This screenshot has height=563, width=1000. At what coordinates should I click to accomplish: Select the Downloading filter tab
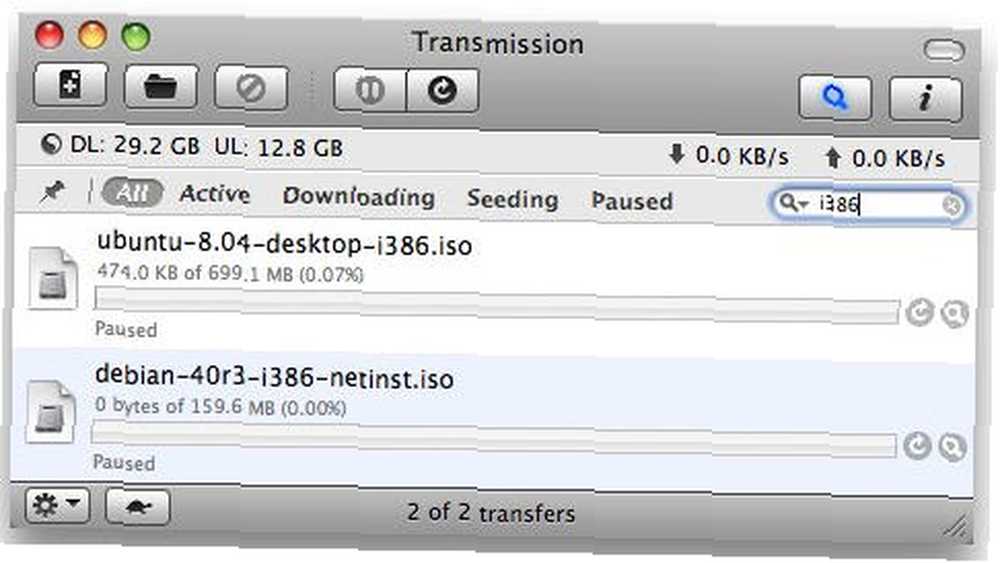pyautogui.click(x=359, y=196)
